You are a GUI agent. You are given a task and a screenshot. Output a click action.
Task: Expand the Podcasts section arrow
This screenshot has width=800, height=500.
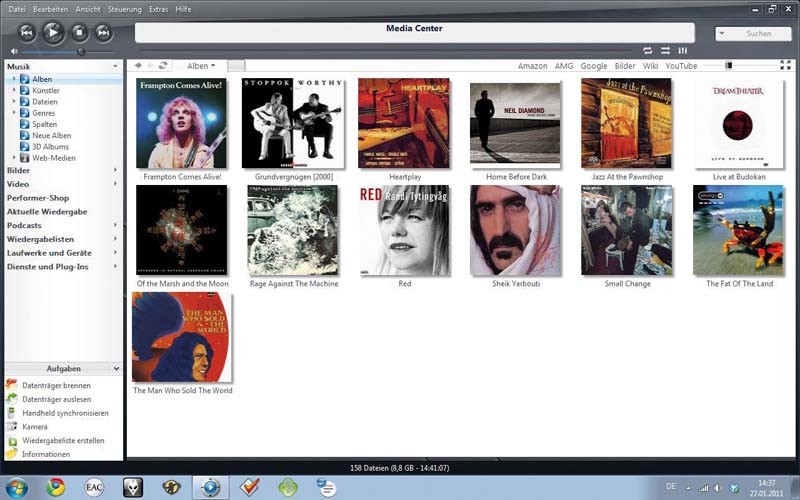coord(115,225)
